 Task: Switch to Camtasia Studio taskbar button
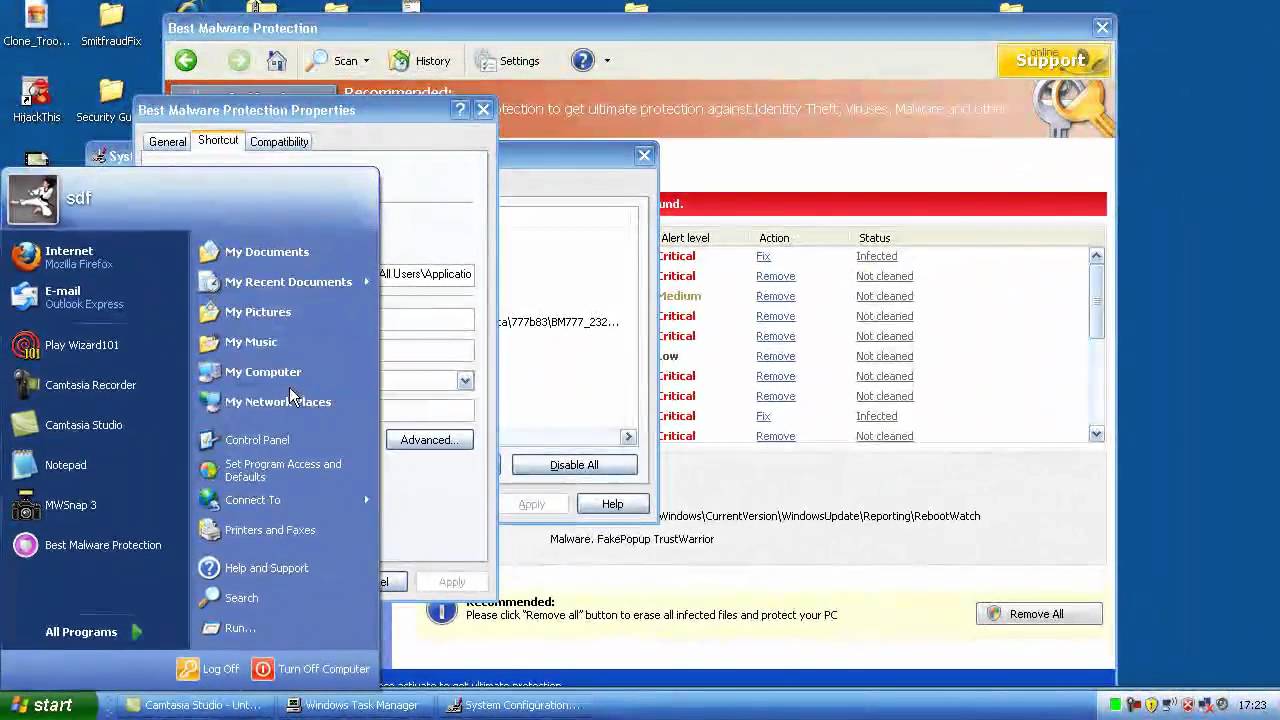[x=194, y=705]
